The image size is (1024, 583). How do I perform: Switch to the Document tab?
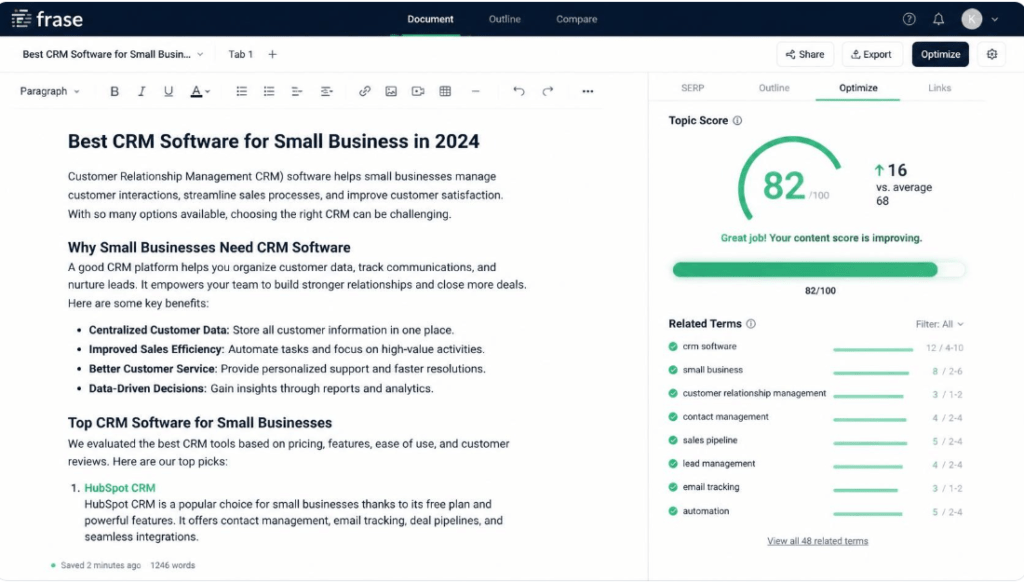pos(430,19)
